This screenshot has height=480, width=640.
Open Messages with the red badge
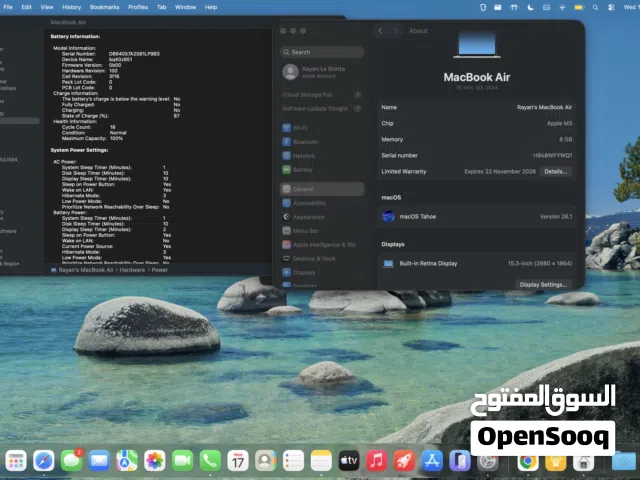71,461
